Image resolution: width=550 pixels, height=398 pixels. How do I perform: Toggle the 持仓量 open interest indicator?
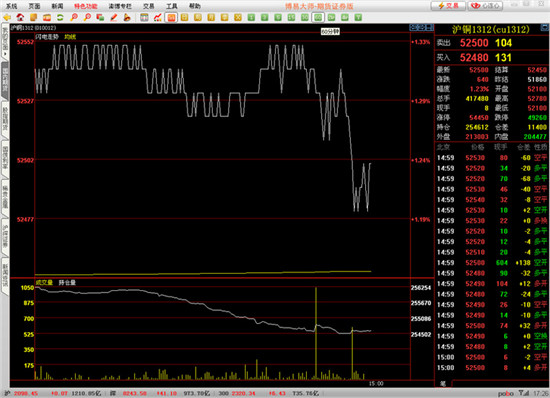click(67, 283)
